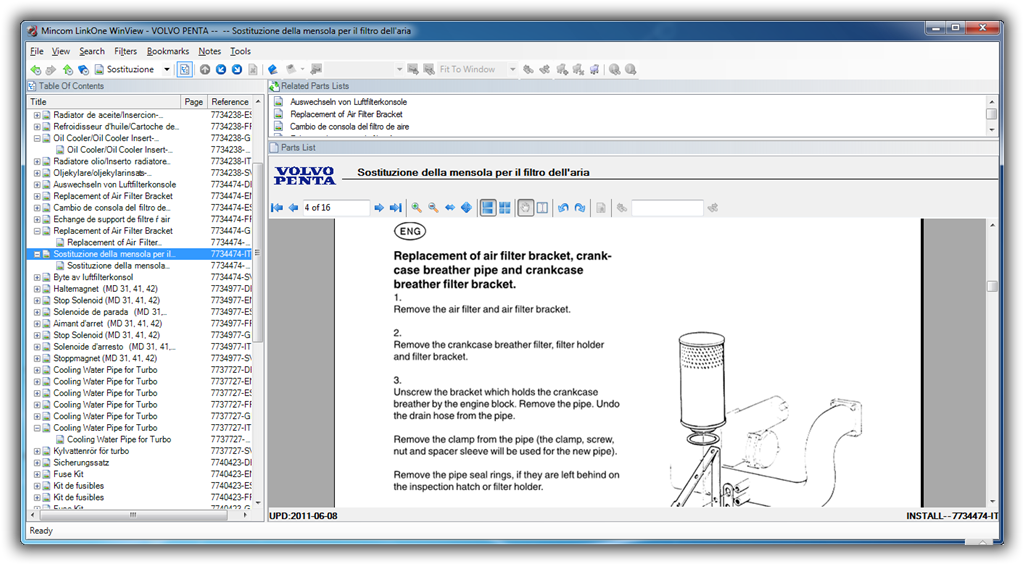
Task: Click the search text field in viewer toolbar
Action: (667, 208)
